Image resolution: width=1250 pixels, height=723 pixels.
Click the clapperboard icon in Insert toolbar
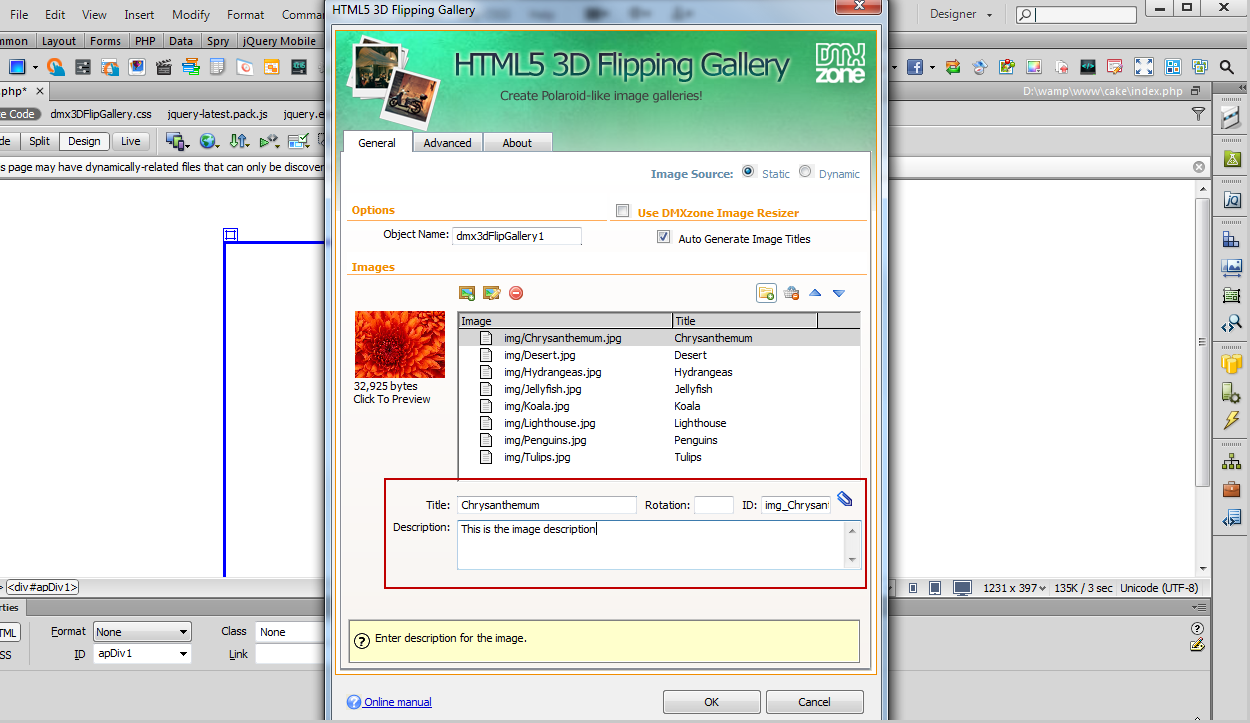point(165,67)
